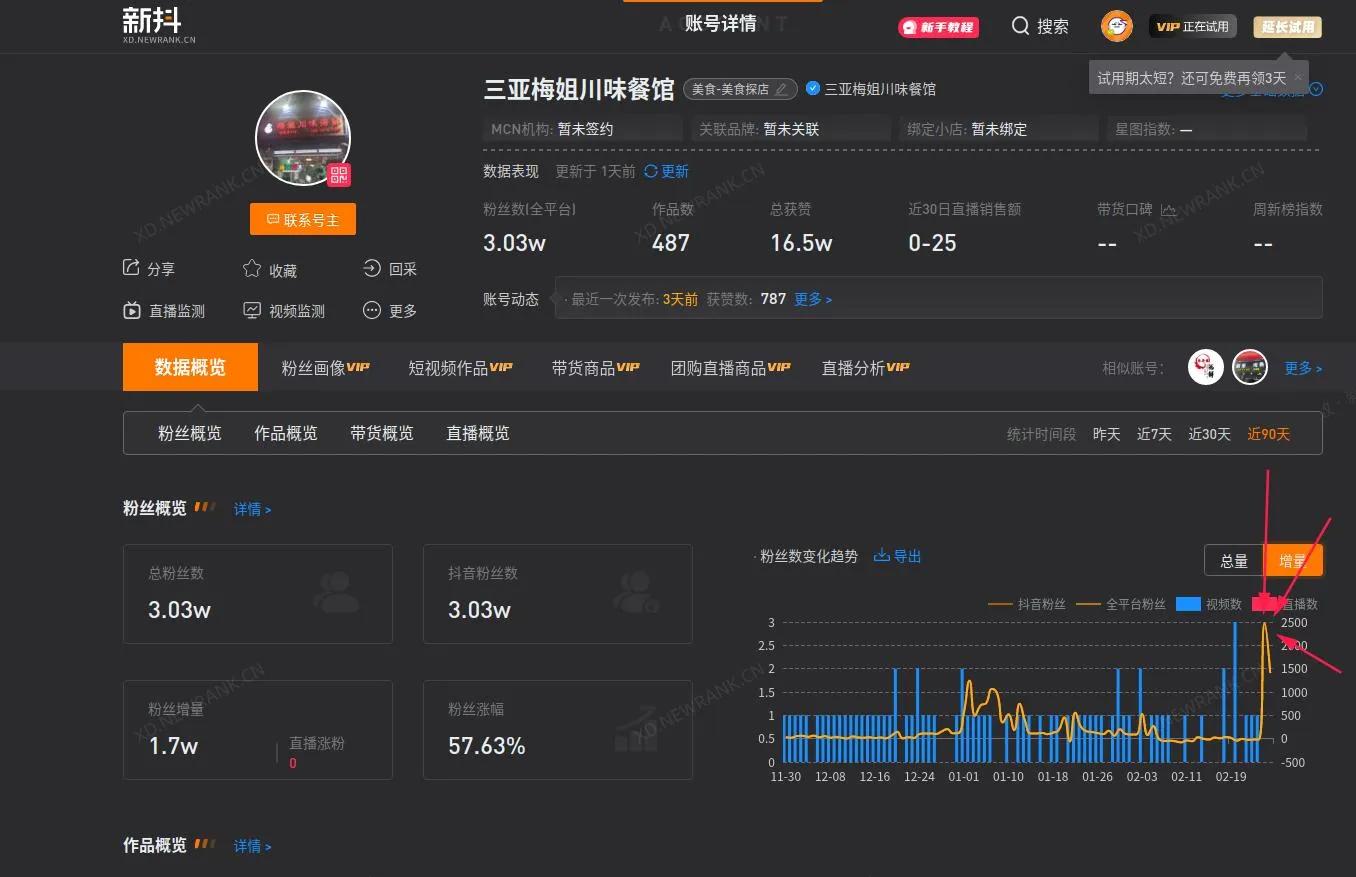Click a similar account avatar thumbnail
Screen dimensions: 1356x877
1205,367
